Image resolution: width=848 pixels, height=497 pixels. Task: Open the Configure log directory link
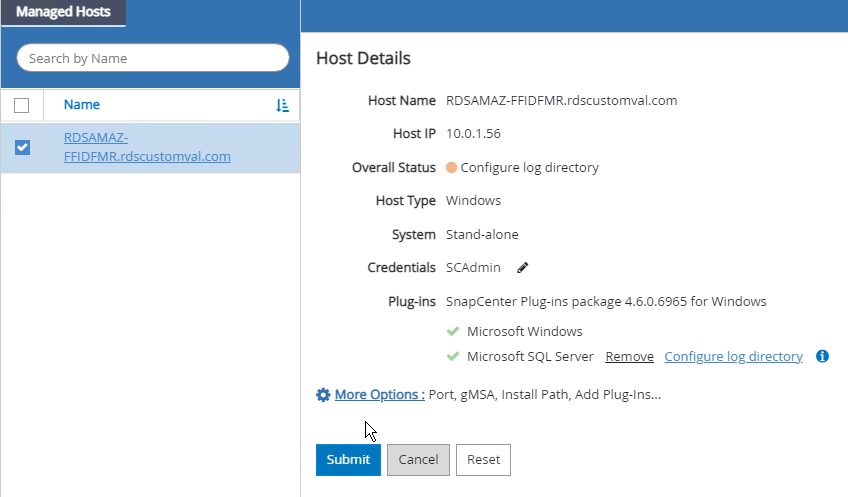pos(733,357)
